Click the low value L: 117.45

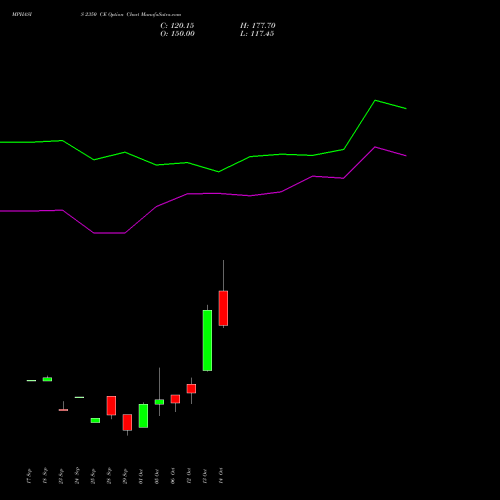[257, 34]
